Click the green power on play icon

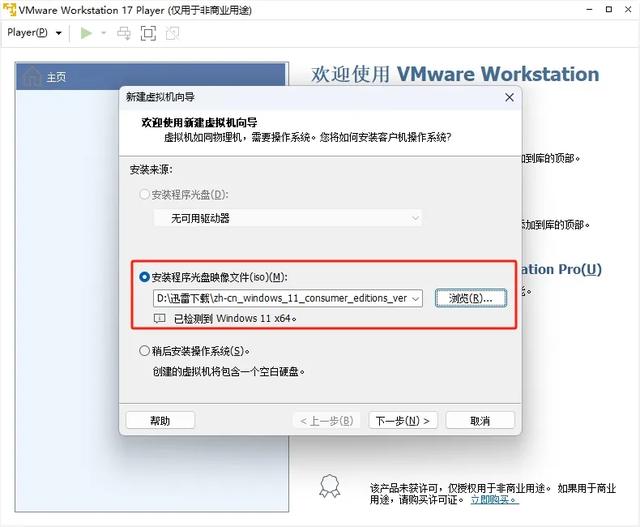86,33
